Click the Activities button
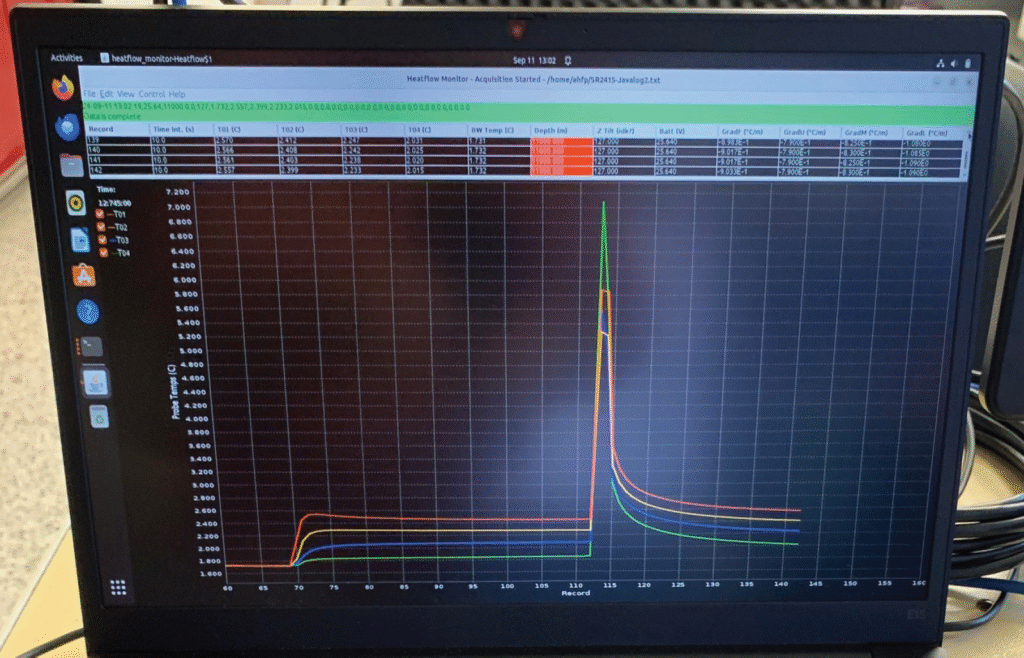 [67, 58]
